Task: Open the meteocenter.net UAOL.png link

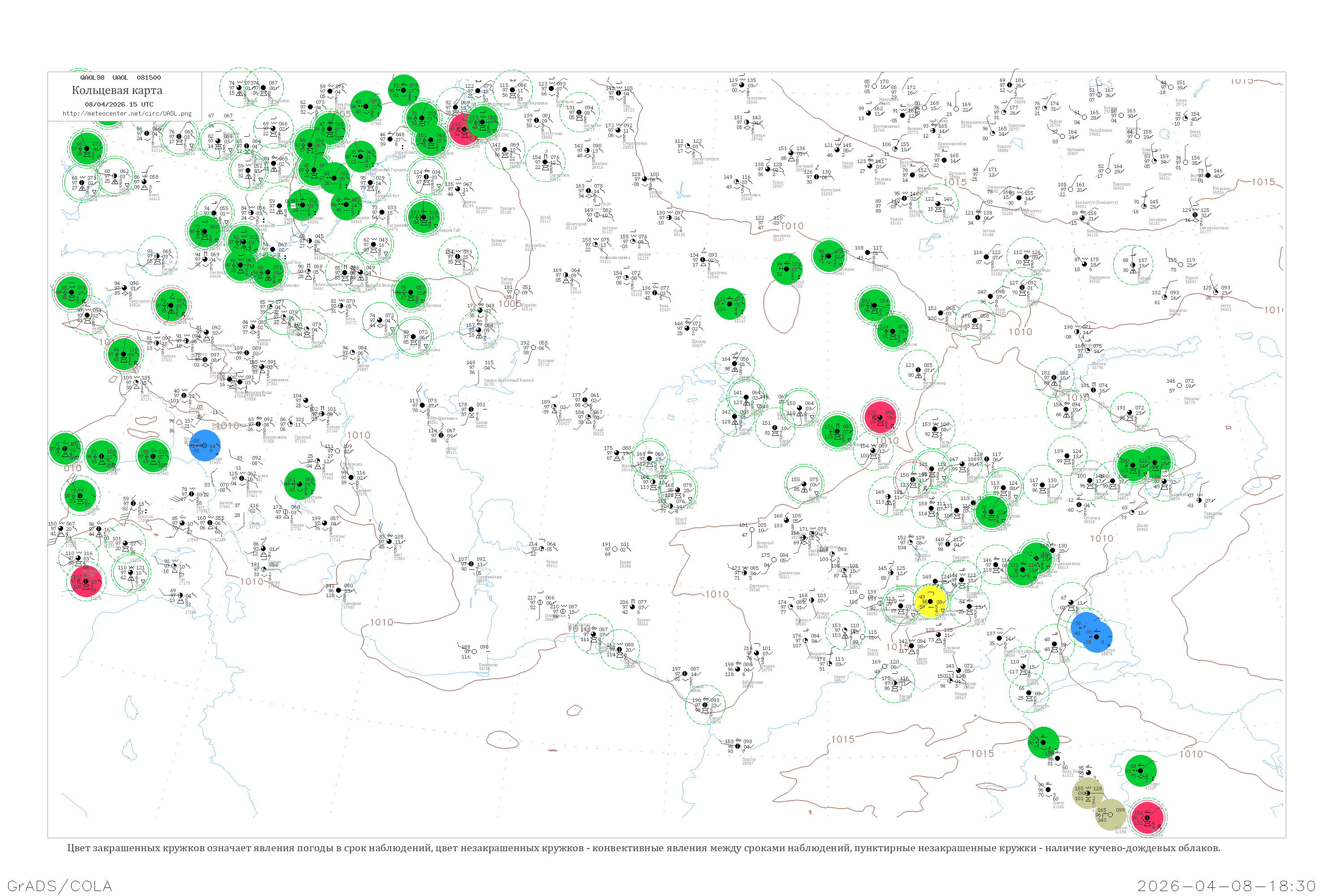Action: coord(127,114)
